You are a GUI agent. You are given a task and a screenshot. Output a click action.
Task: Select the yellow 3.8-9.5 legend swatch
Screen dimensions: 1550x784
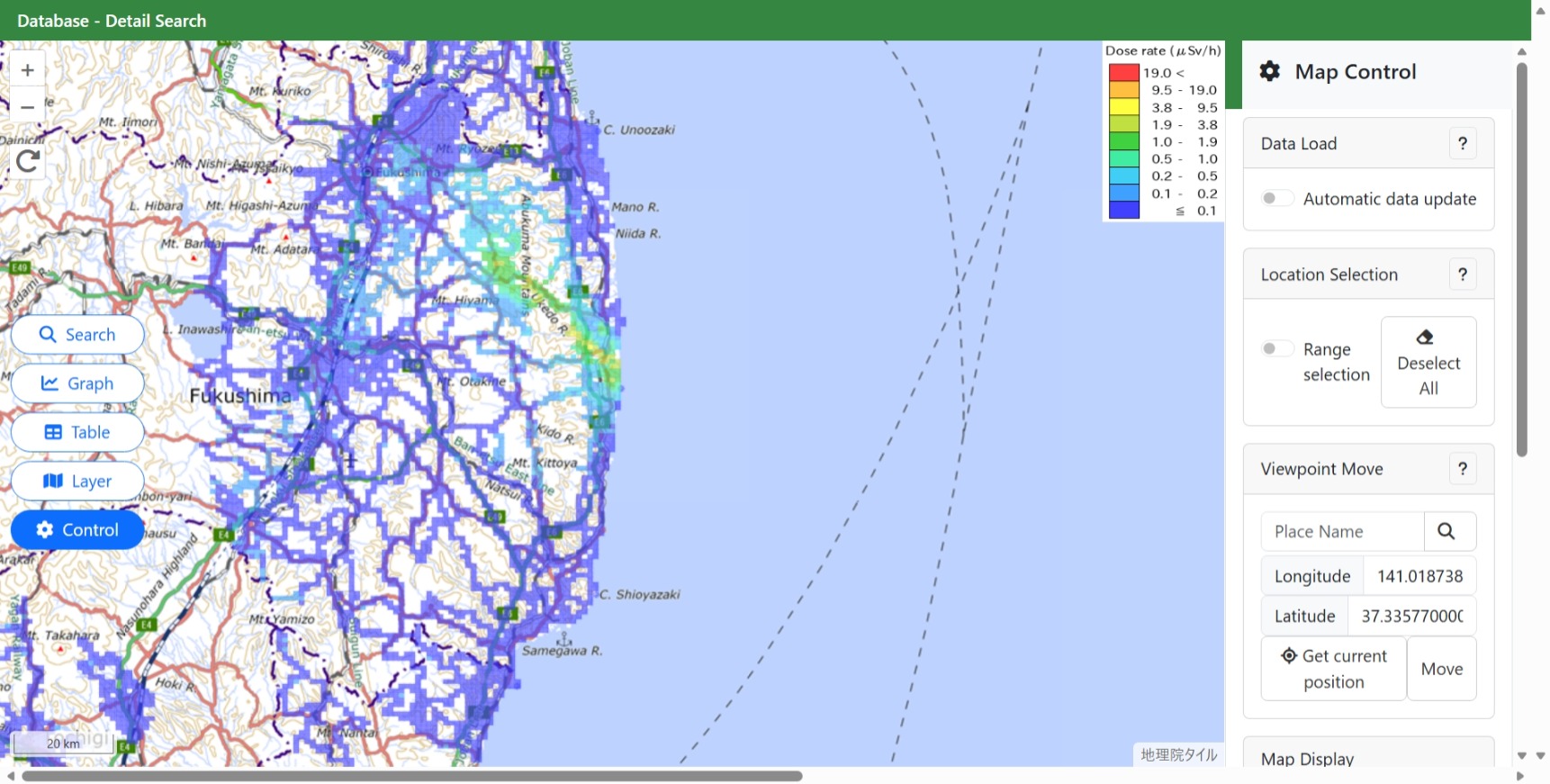pyautogui.click(x=1124, y=107)
